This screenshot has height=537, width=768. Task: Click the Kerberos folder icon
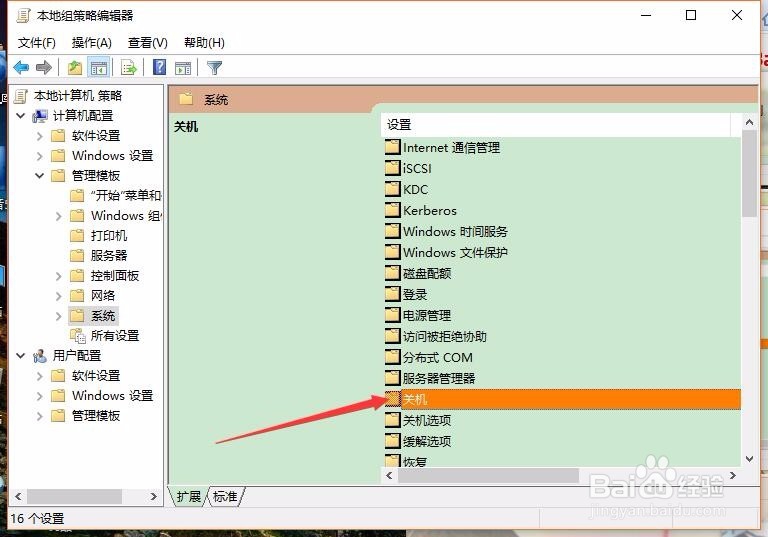[392, 210]
